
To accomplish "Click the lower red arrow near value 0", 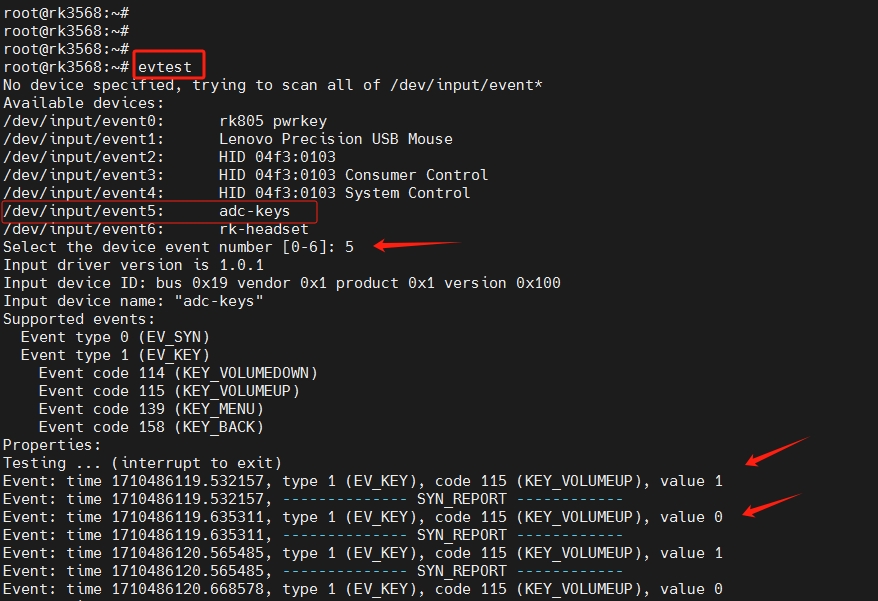I will 772,505.
